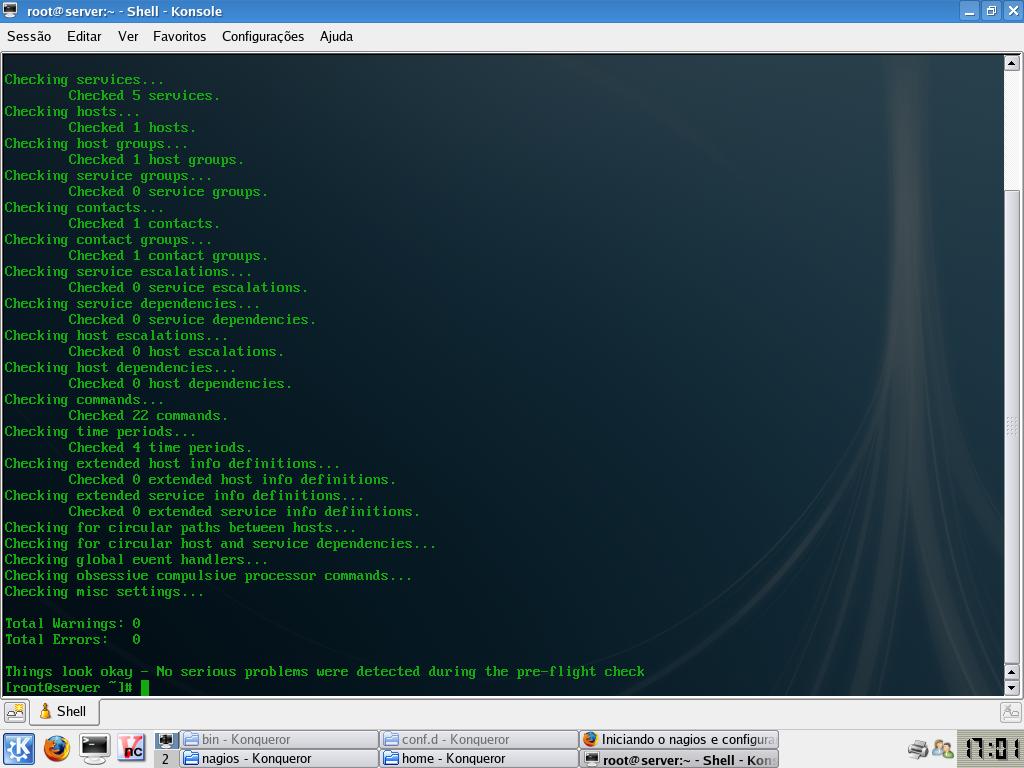Viewport: 1024px width, 768px height.
Task: Click the panel clock
Action: (x=990, y=749)
